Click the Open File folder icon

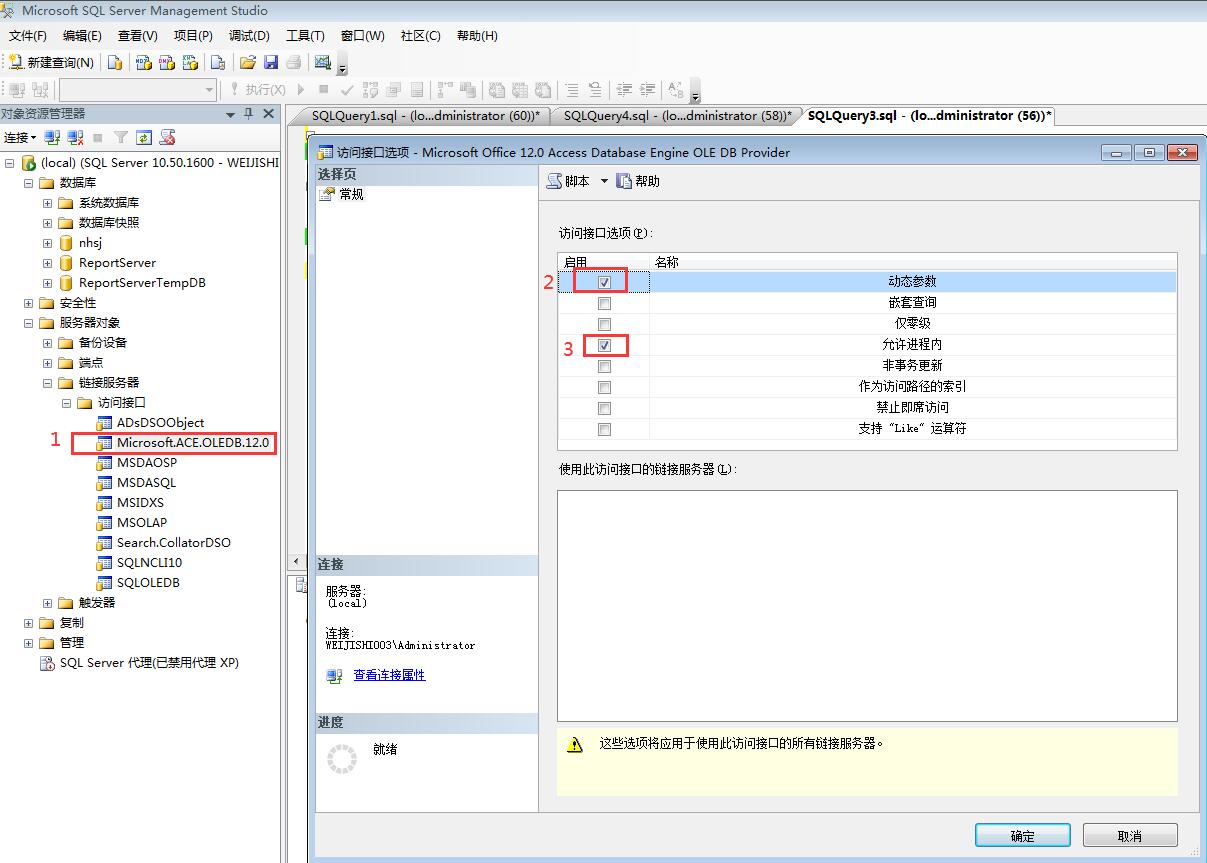point(248,62)
